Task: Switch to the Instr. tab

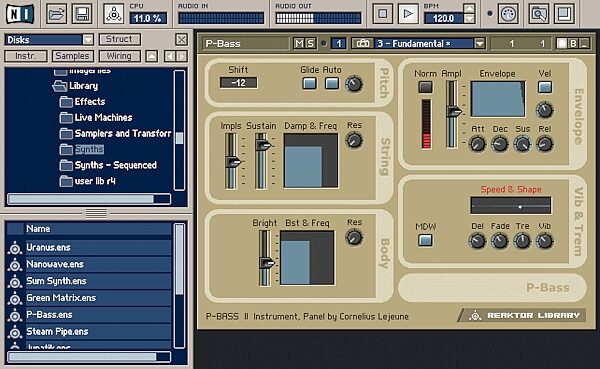Action: coord(26,56)
